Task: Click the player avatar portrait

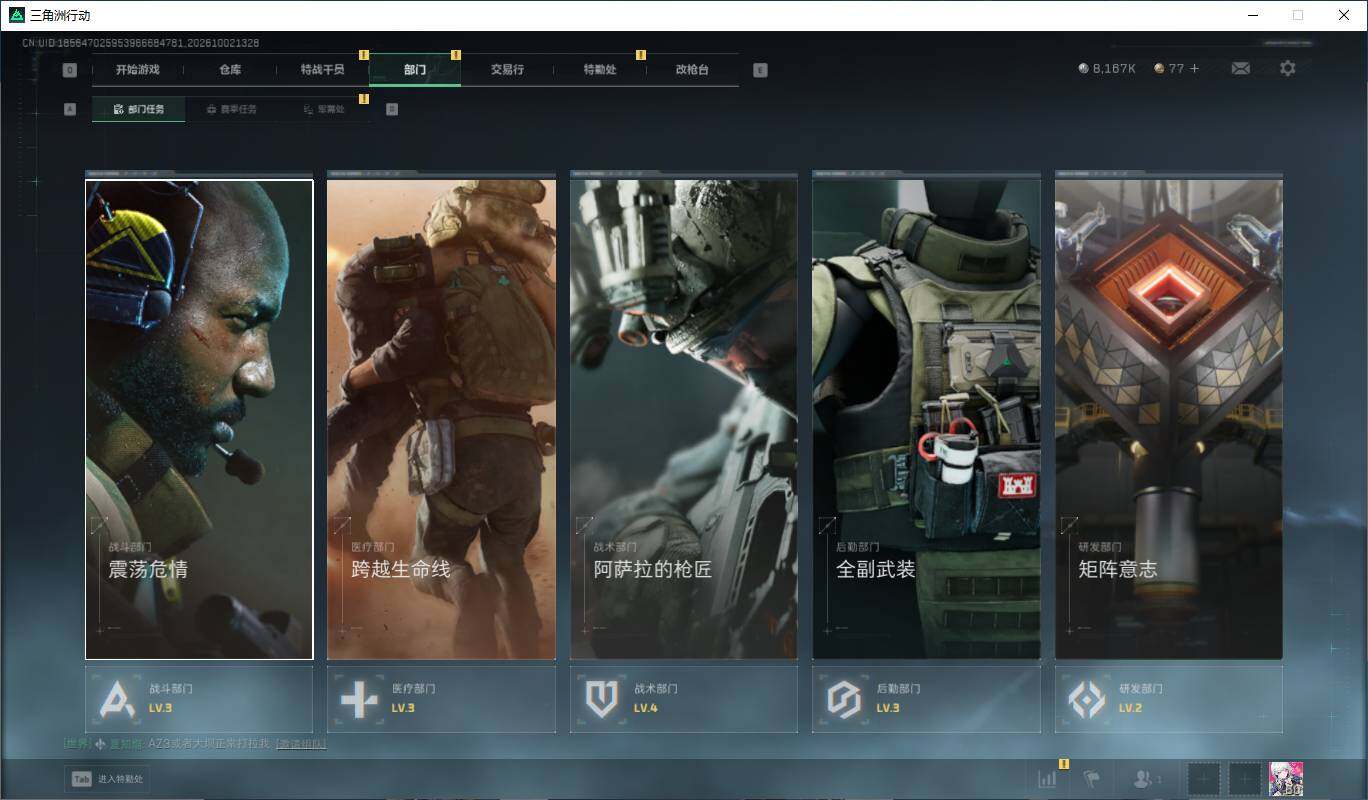Action: click(1286, 779)
